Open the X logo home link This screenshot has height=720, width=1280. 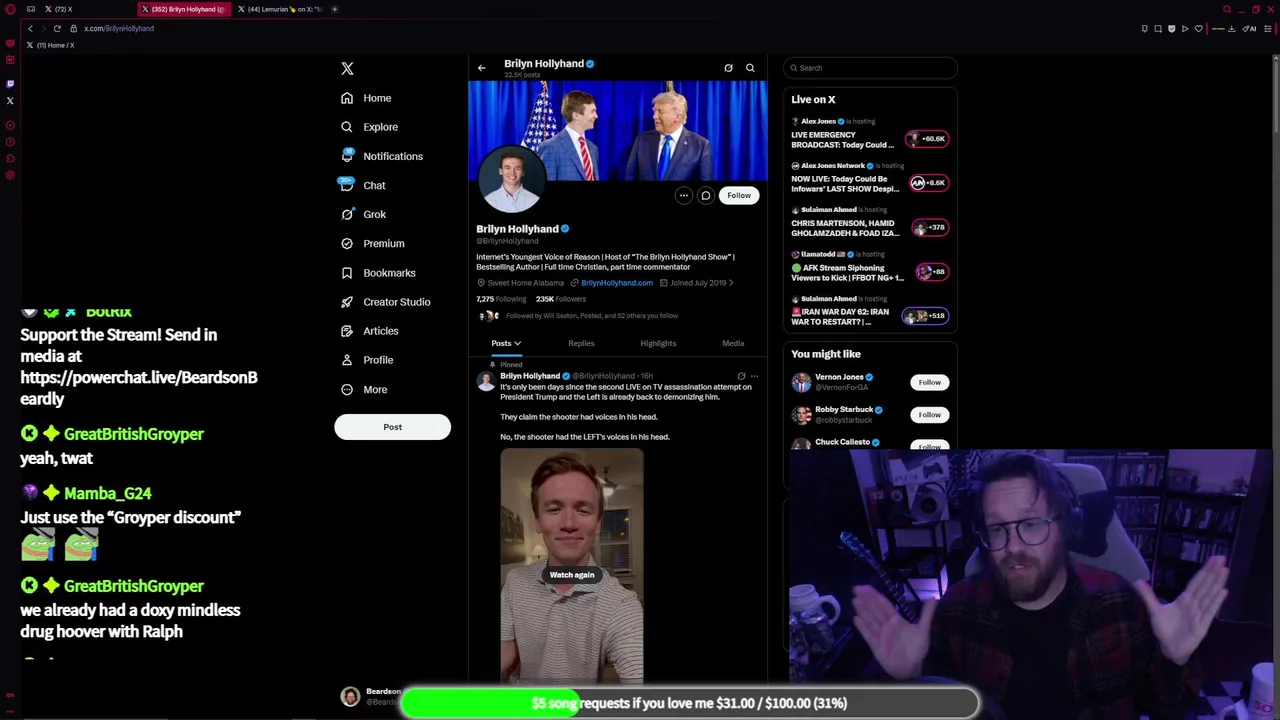pos(347,68)
